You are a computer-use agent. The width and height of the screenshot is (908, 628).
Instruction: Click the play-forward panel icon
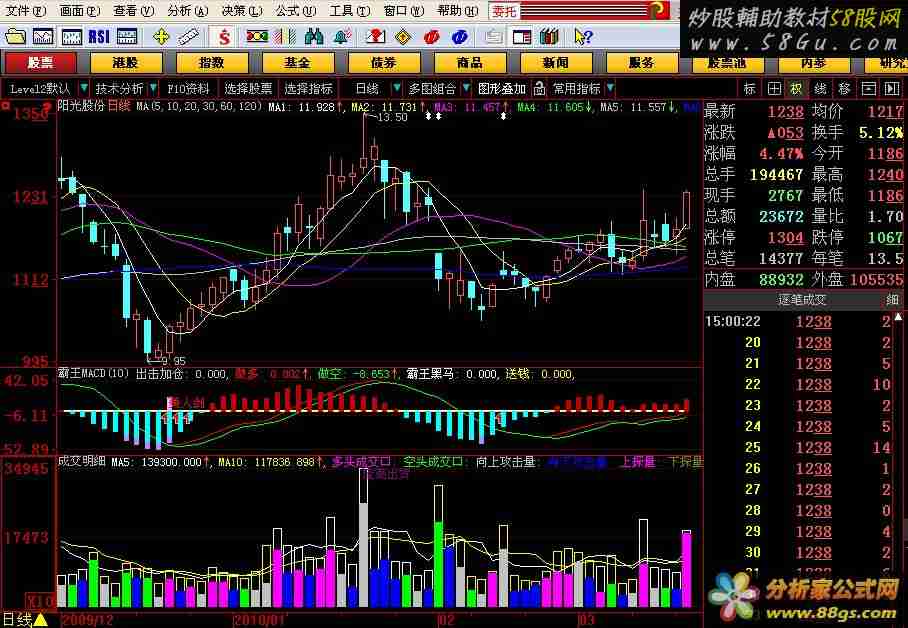click(892, 89)
